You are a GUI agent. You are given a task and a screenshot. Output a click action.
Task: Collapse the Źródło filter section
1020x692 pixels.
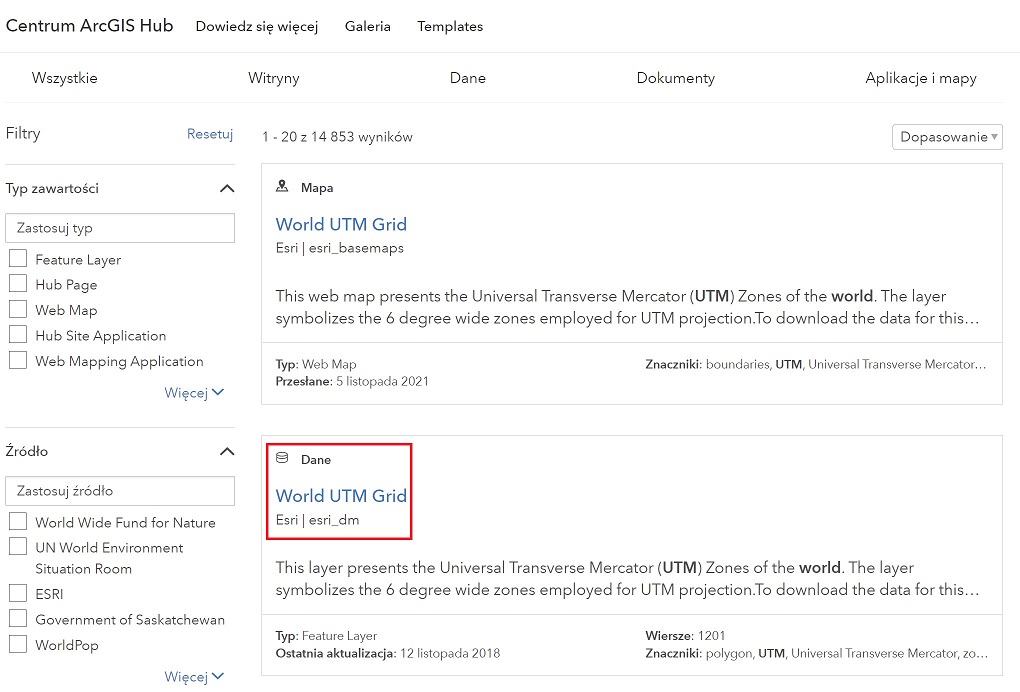coord(227,452)
